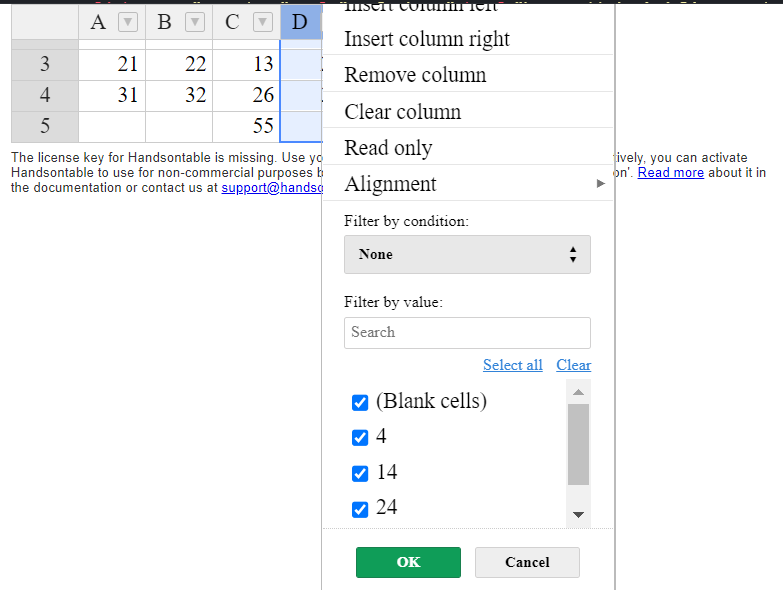Uncheck the (Blank cells) checkbox

[361, 402]
